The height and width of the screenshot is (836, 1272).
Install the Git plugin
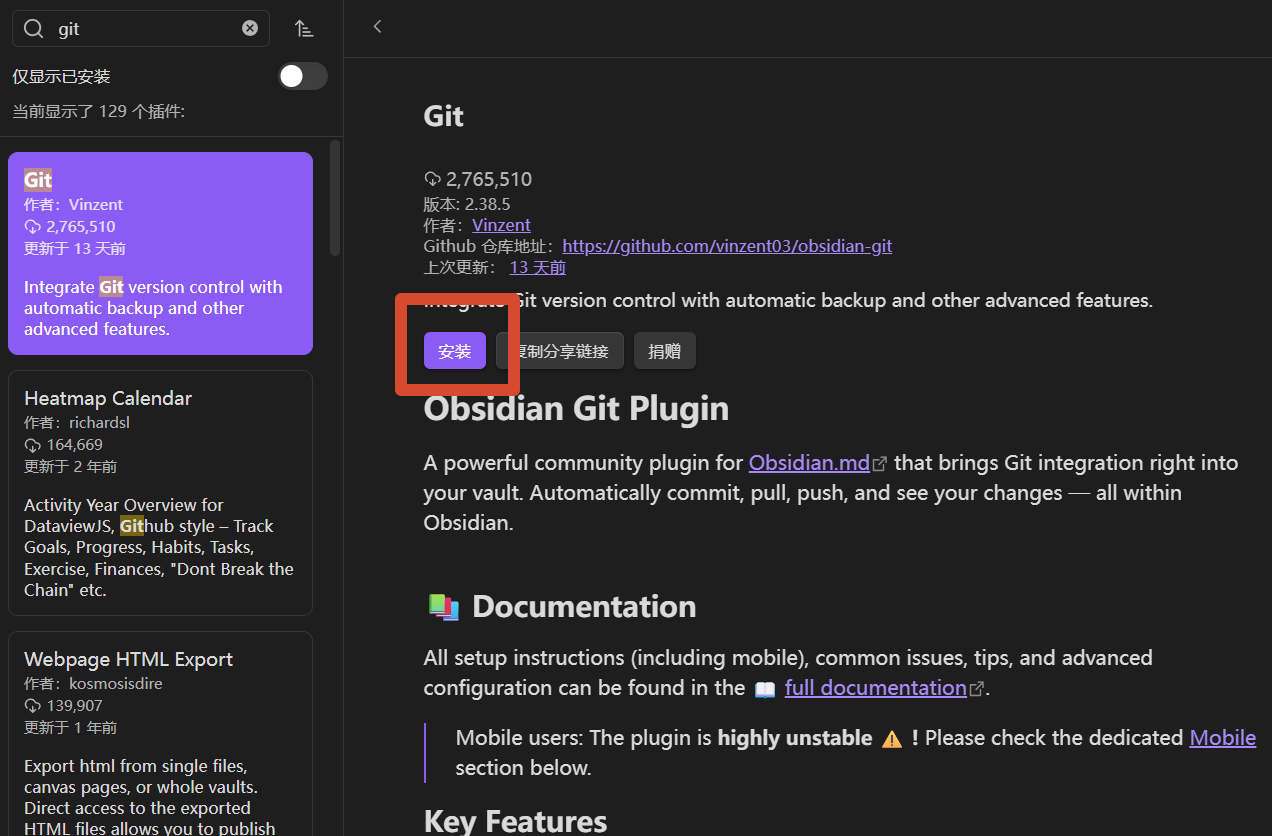455,351
